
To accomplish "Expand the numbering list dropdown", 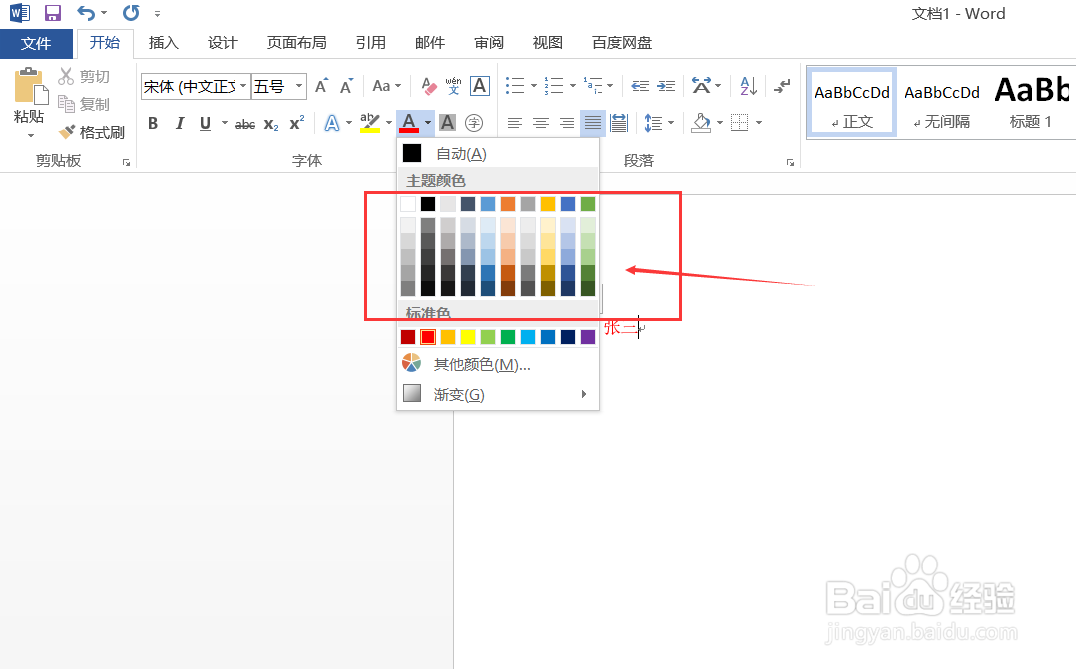I will point(572,86).
